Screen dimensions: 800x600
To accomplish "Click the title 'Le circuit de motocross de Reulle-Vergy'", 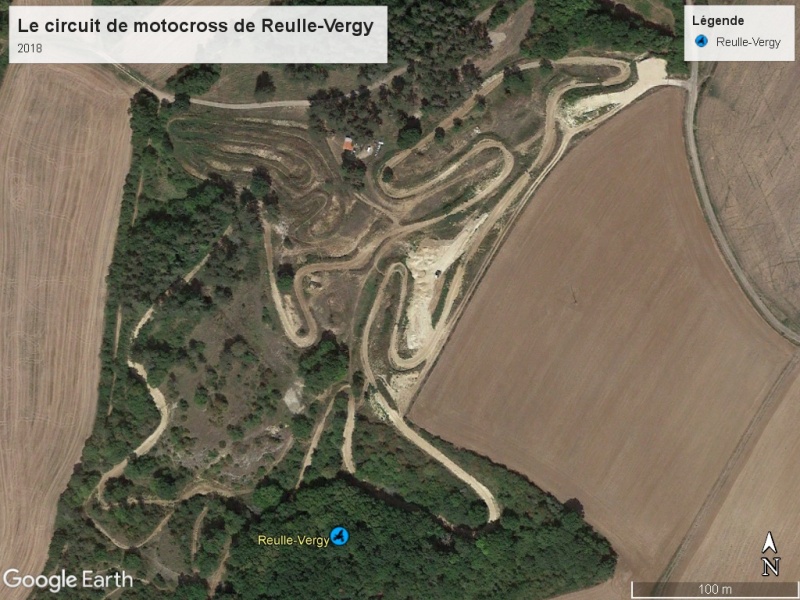I will point(195,26).
